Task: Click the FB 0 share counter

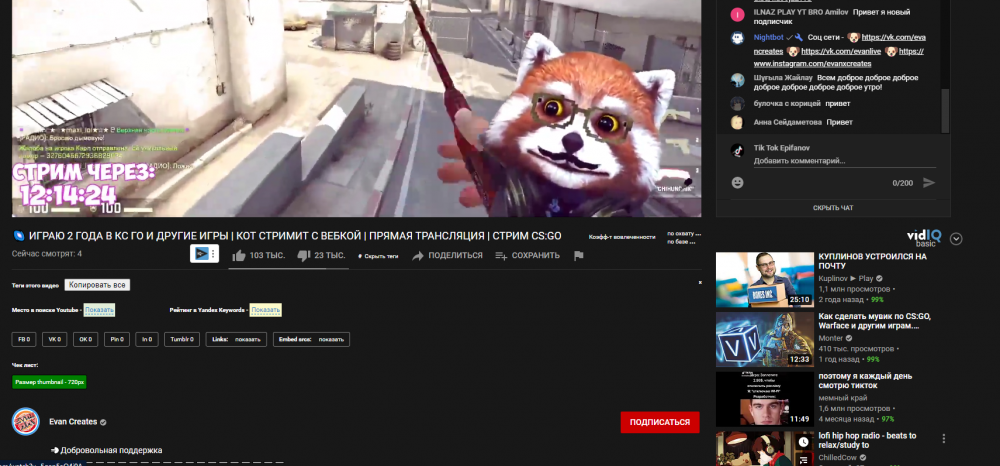Action: coord(24,339)
